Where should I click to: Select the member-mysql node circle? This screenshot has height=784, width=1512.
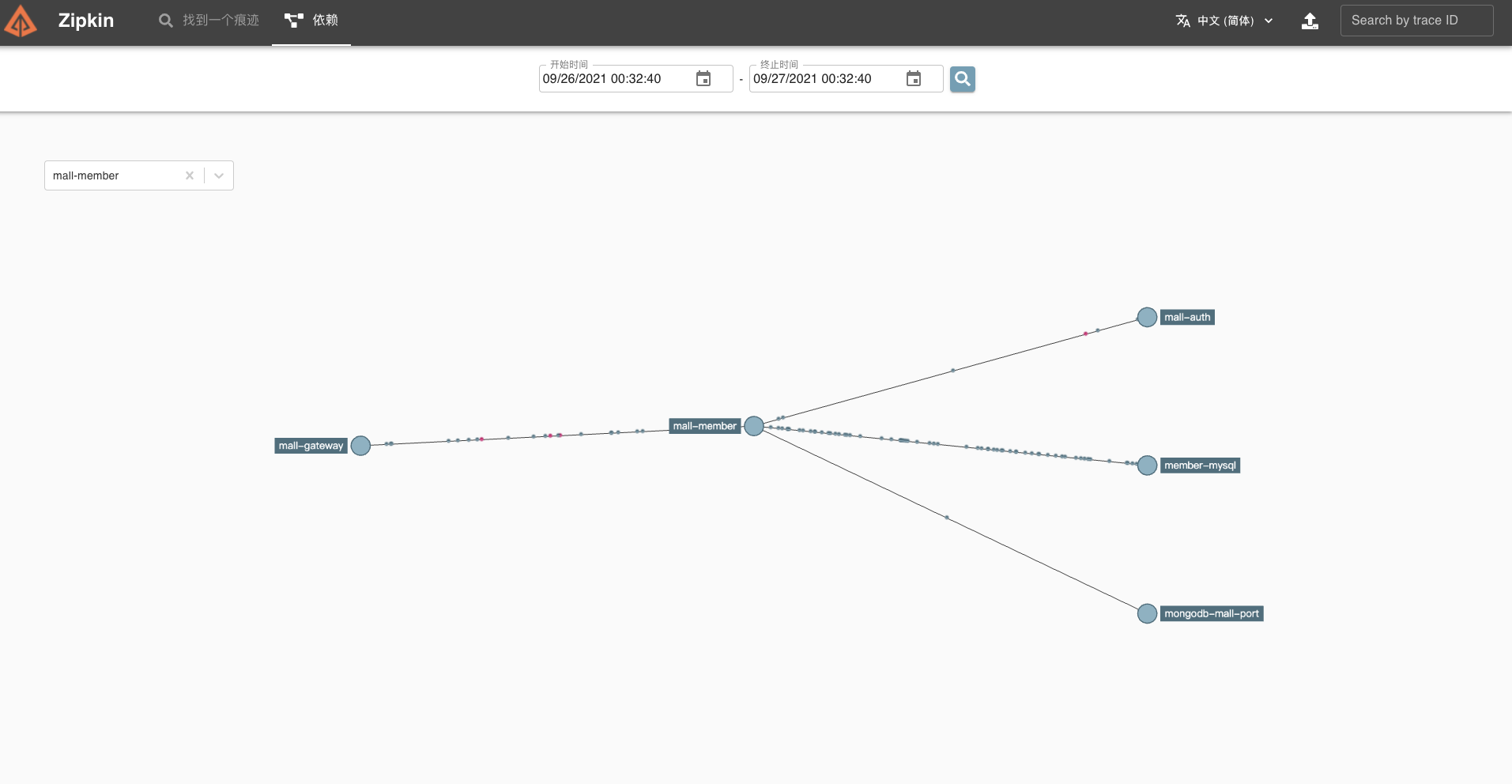1147,465
